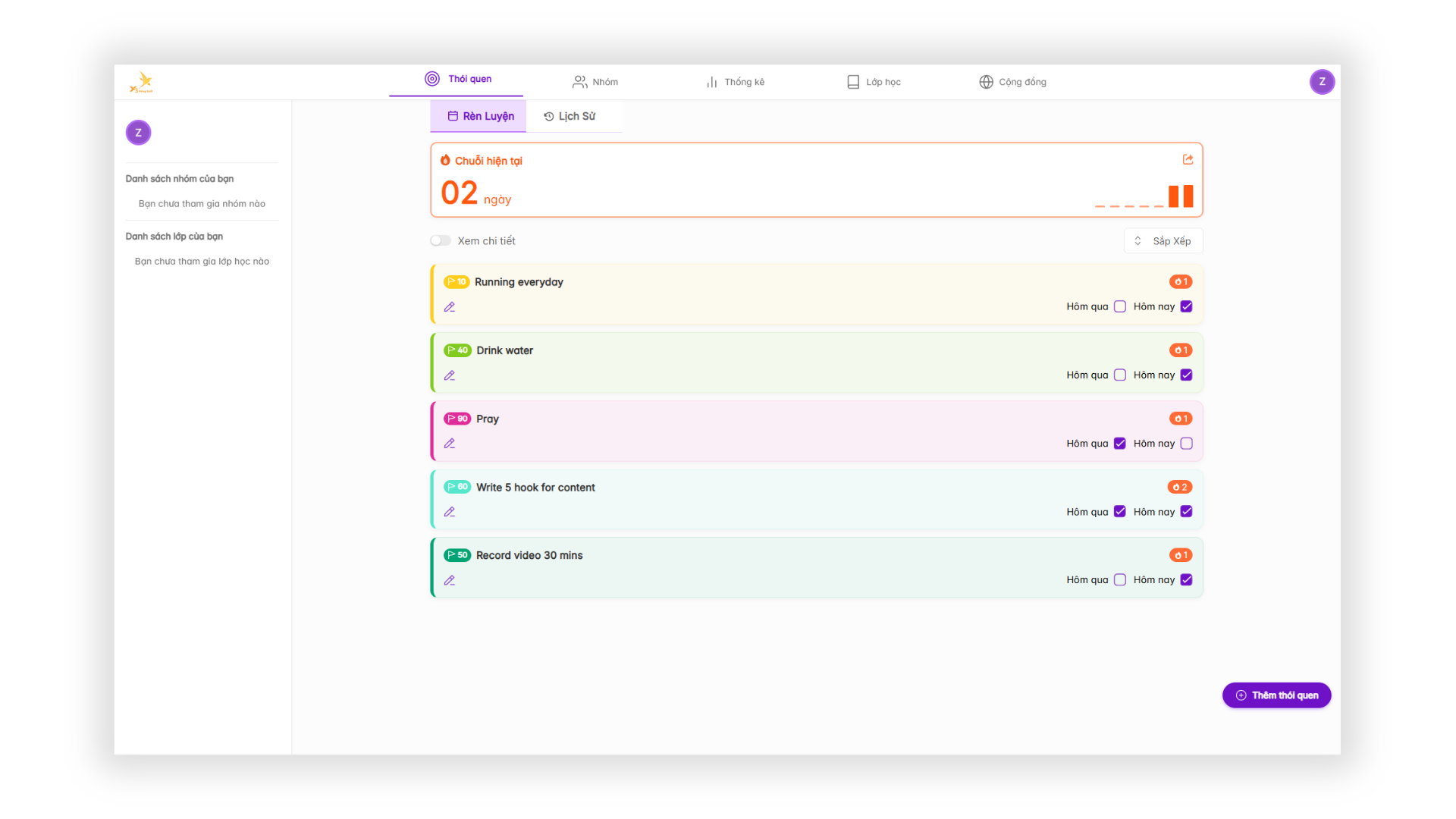The height and width of the screenshot is (819, 1456).
Task: Open the Nhóm navigation item
Action: (595, 82)
